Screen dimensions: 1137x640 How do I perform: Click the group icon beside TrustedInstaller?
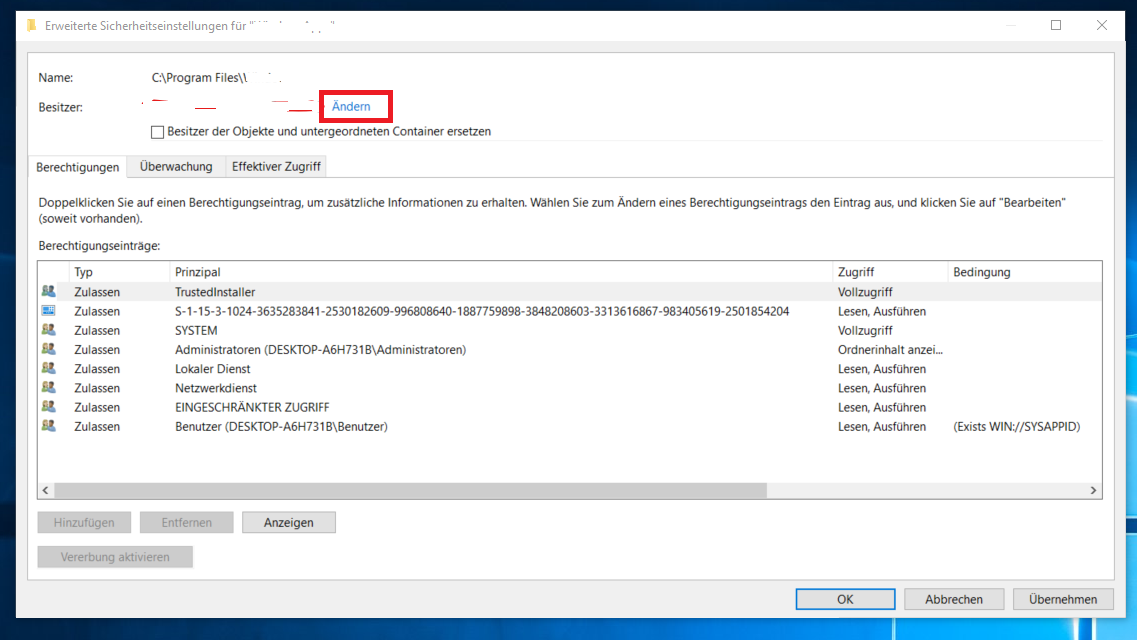(x=49, y=291)
